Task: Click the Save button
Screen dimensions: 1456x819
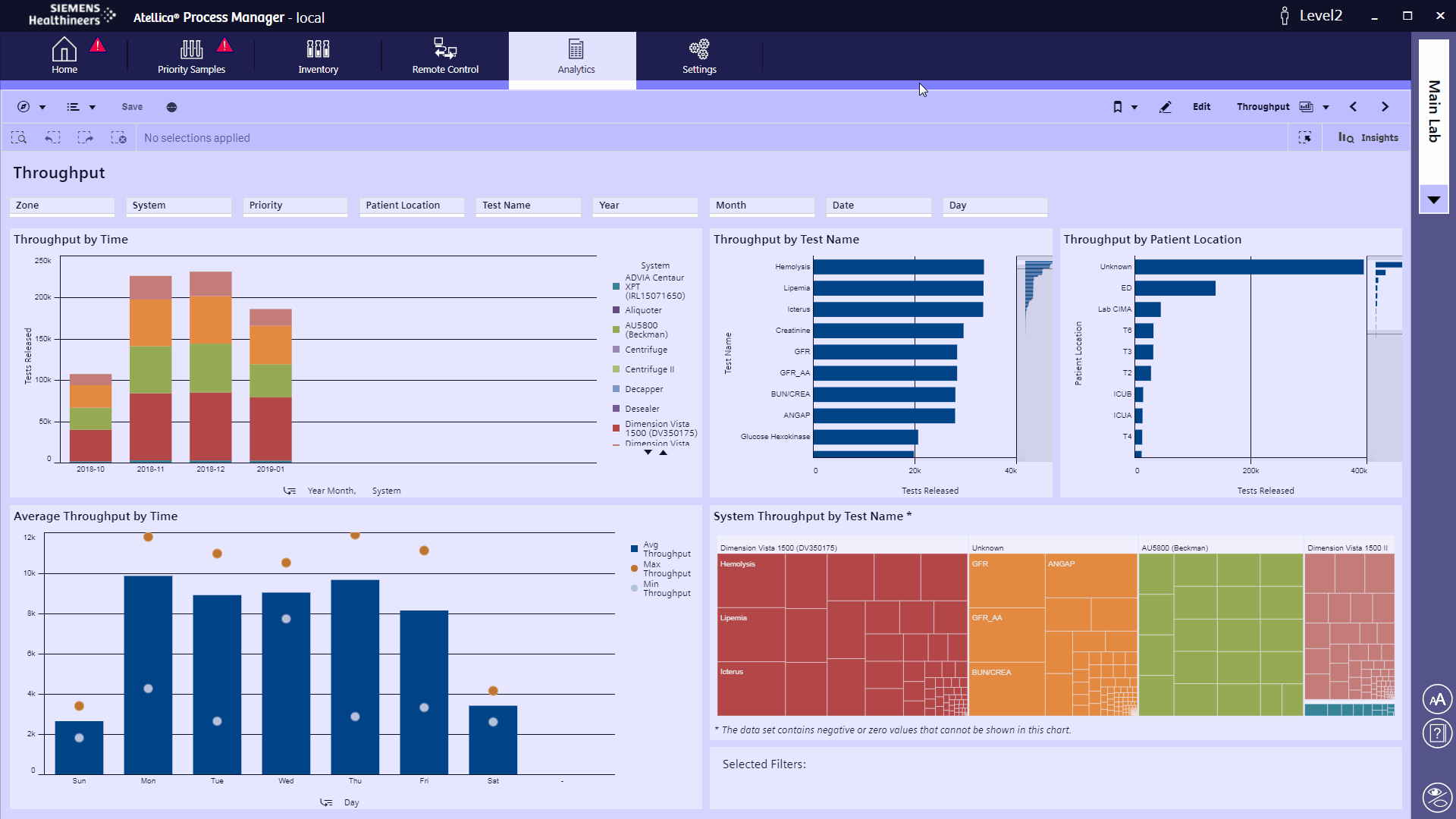Action: 131,107
